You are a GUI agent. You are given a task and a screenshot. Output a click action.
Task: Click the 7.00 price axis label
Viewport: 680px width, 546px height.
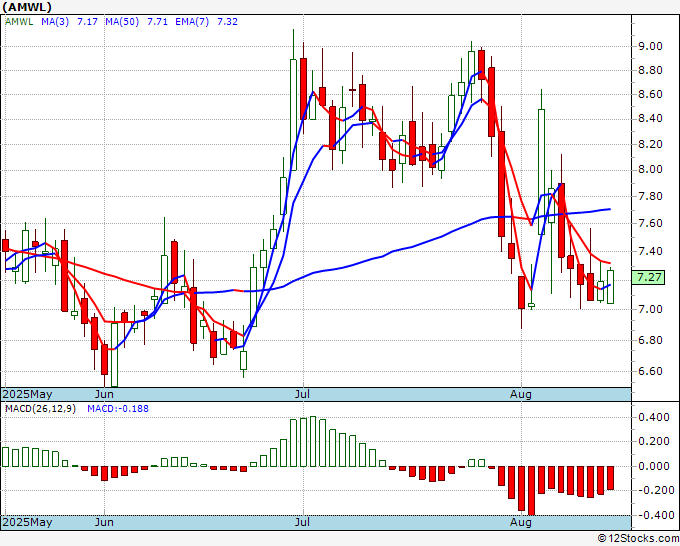click(650, 309)
